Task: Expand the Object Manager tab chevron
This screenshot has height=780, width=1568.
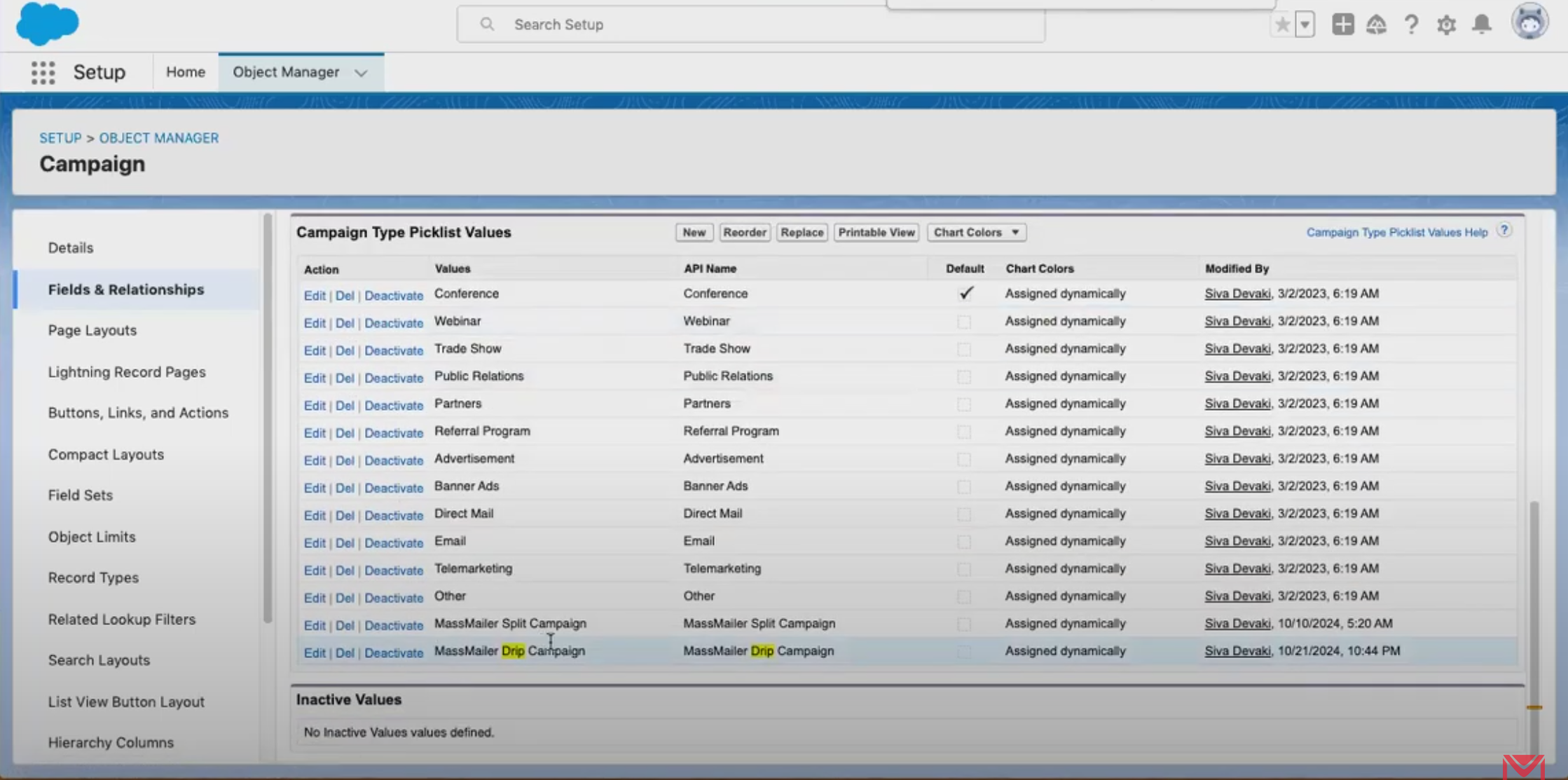Action: [361, 73]
